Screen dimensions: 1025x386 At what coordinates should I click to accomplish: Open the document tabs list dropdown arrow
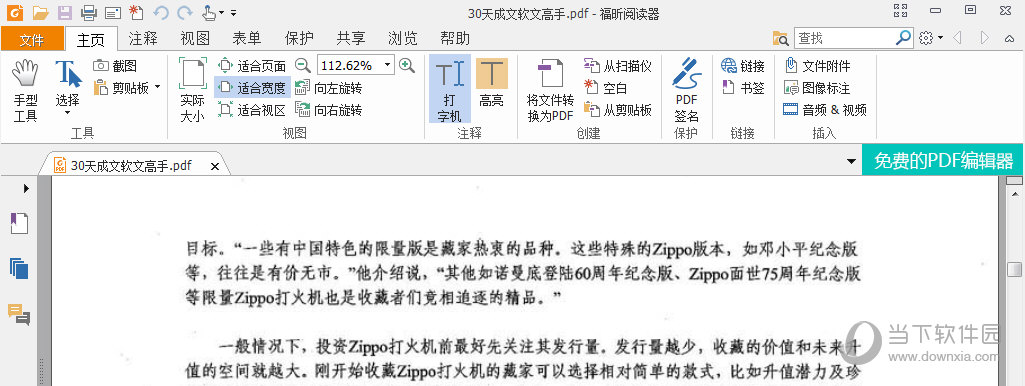[x=851, y=162]
